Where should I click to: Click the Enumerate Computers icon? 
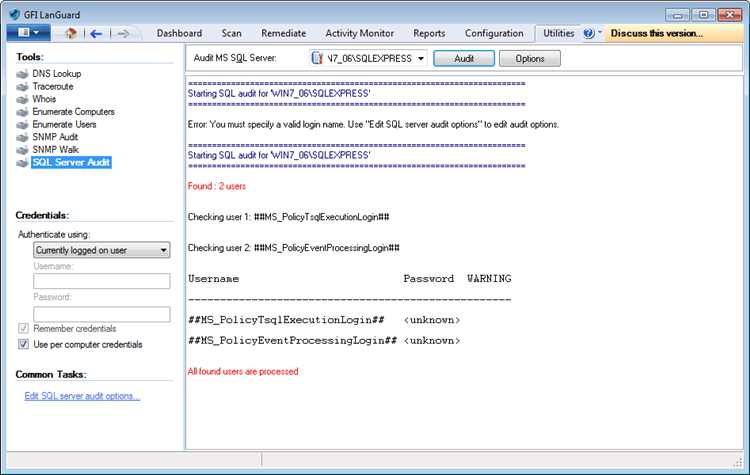click(22, 112)
